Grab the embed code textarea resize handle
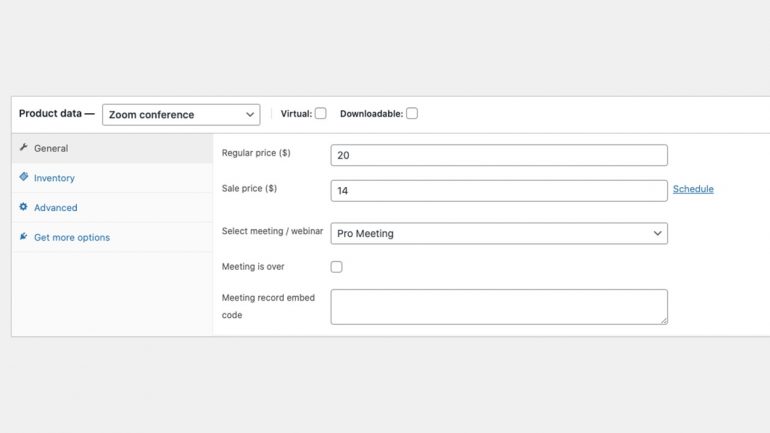The image size is (770, 433). click(664, 321)
